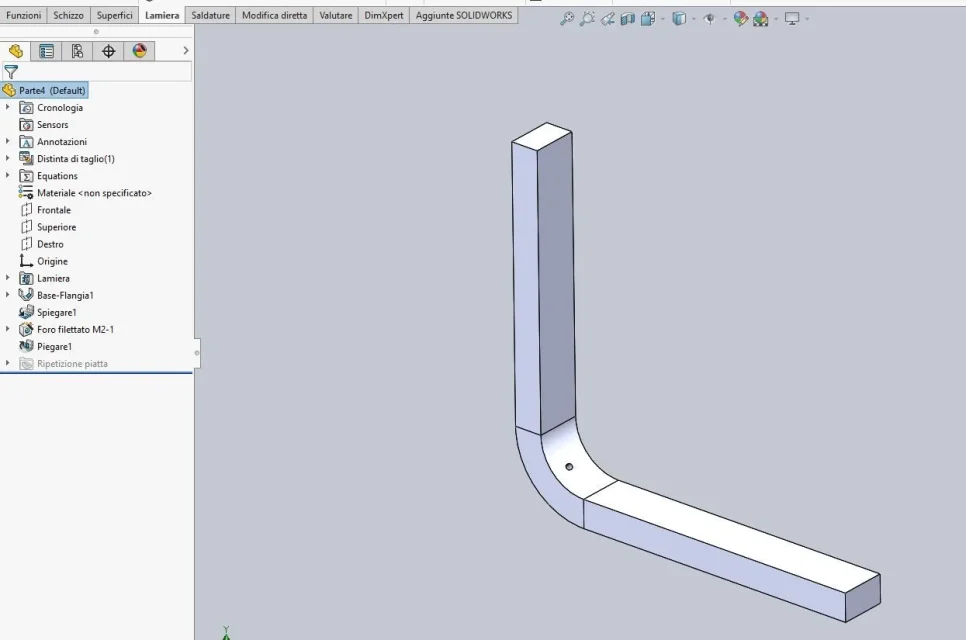Image resolution: width=966 pixels, height=640 pixels.
Task: Open the Edit Appearance color ball icon
Action: (741, 18)
